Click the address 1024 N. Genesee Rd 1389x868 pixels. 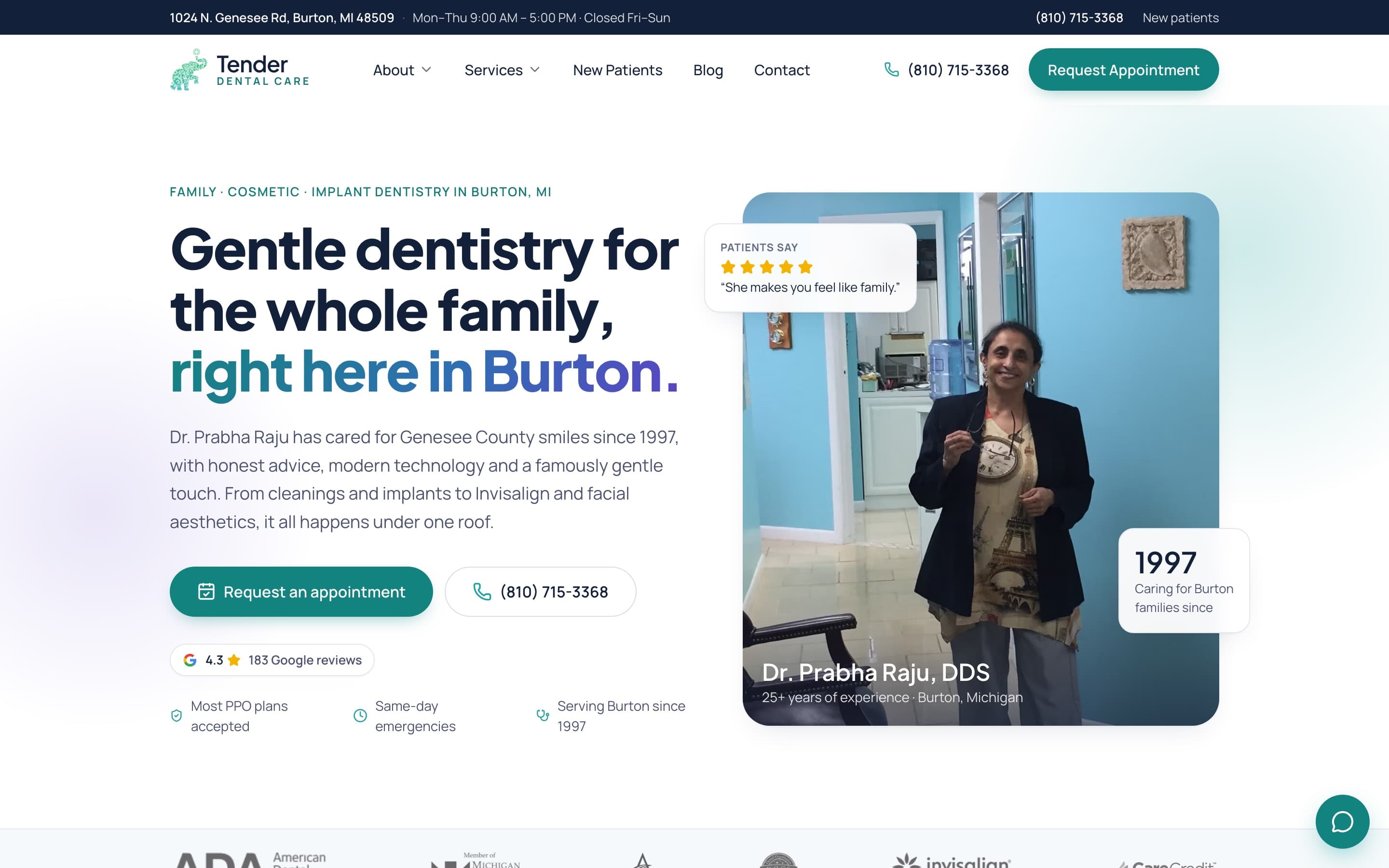coord(282,17)
